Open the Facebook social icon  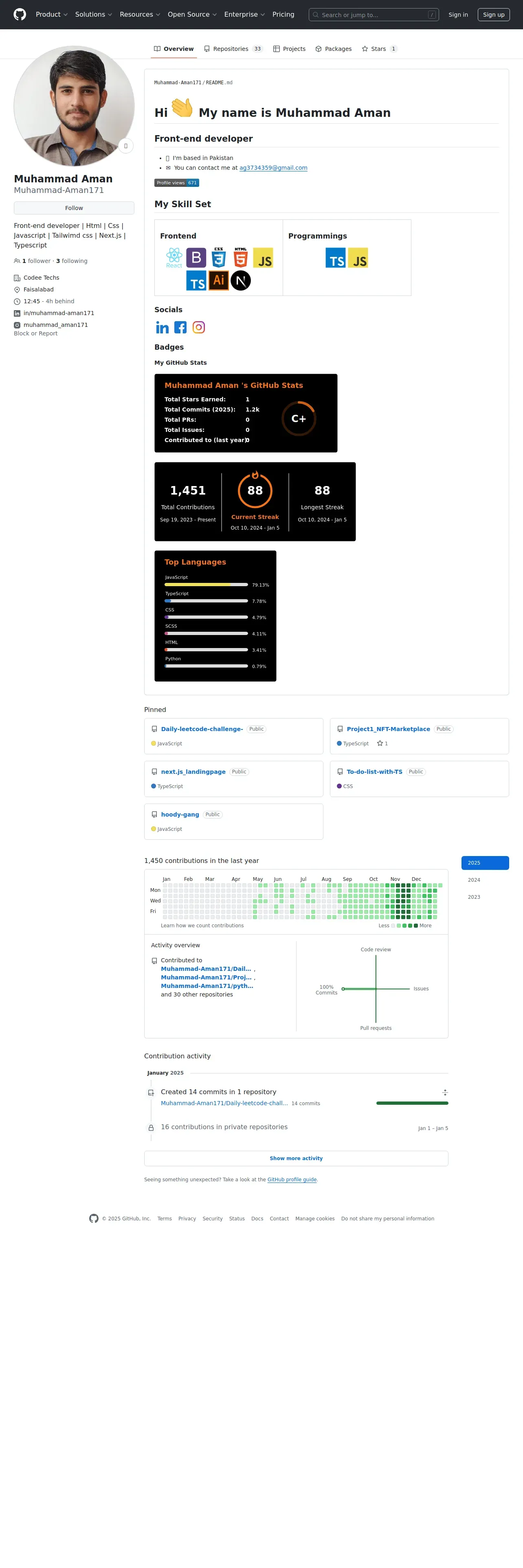click(180, 327)
